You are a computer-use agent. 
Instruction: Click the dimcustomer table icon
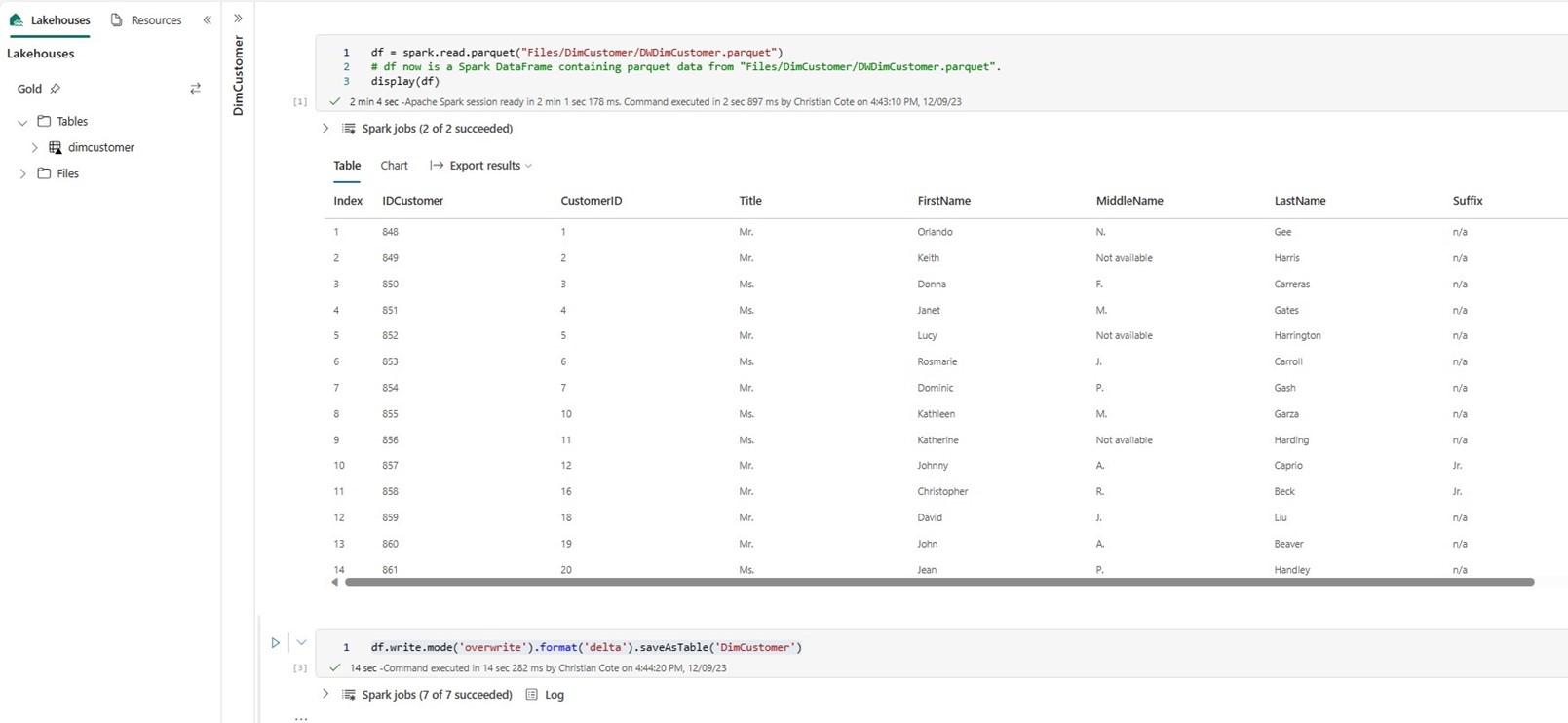[56, 148]
